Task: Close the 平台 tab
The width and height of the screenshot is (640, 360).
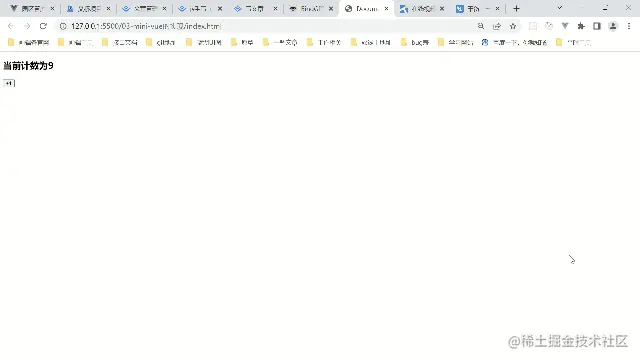Action: [x=498, y=9]
